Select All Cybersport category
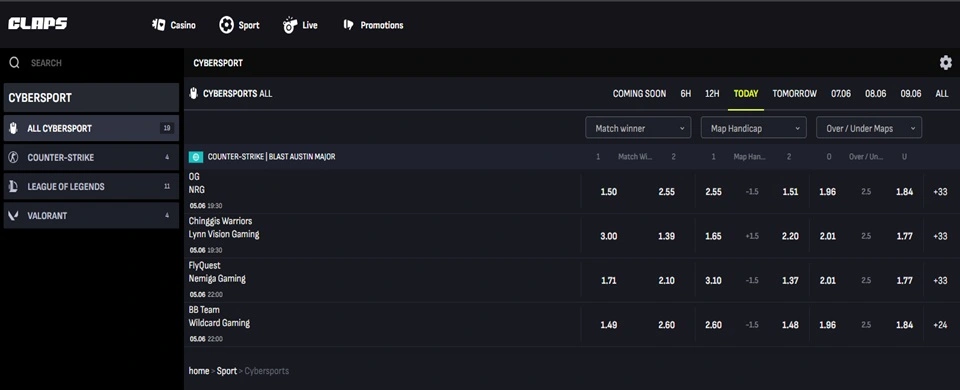The width and height of the screenshot is (960, 390). 91,129
